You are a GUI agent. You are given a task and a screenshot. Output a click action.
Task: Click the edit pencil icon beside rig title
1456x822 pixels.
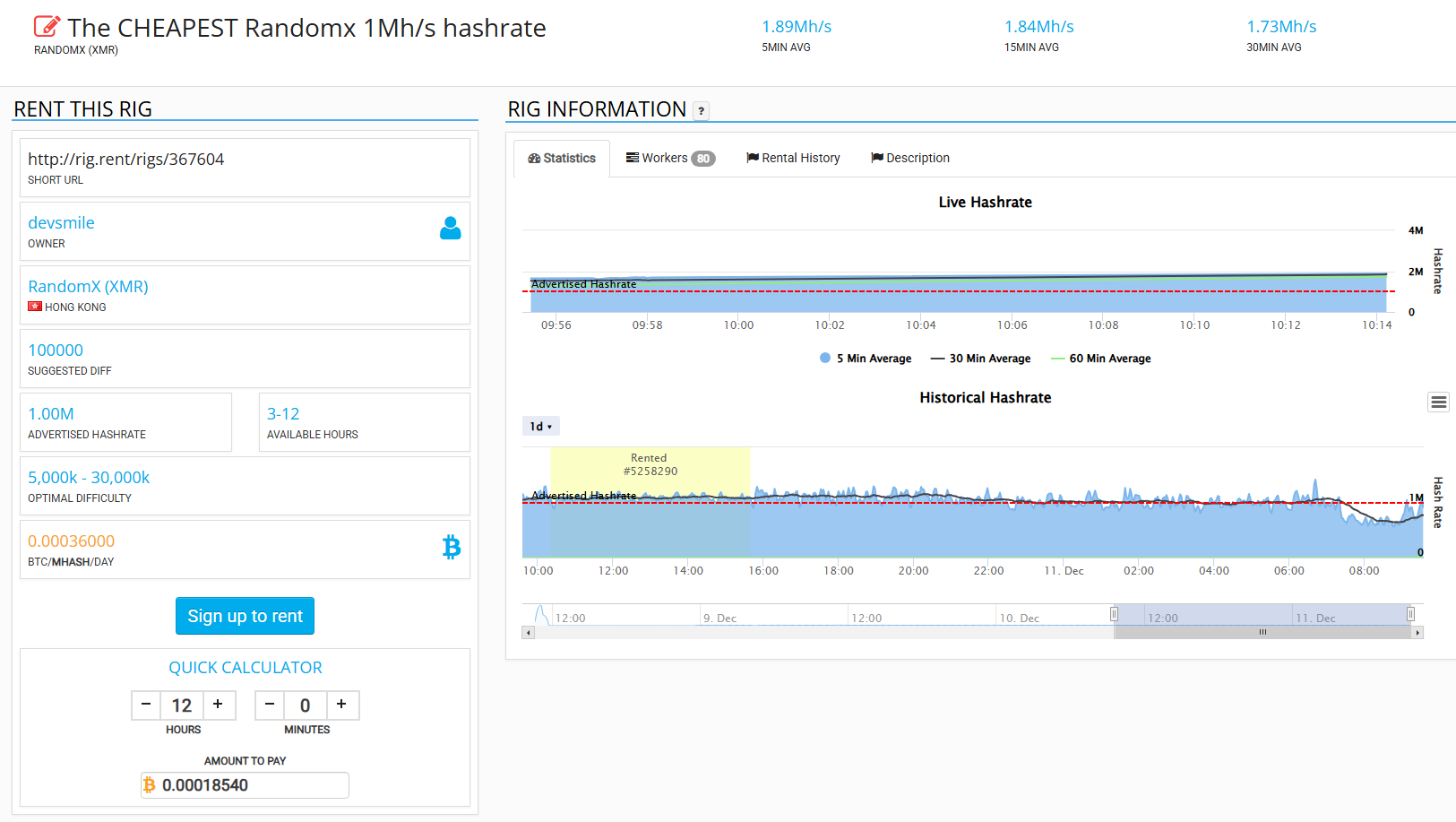(47, 27)
